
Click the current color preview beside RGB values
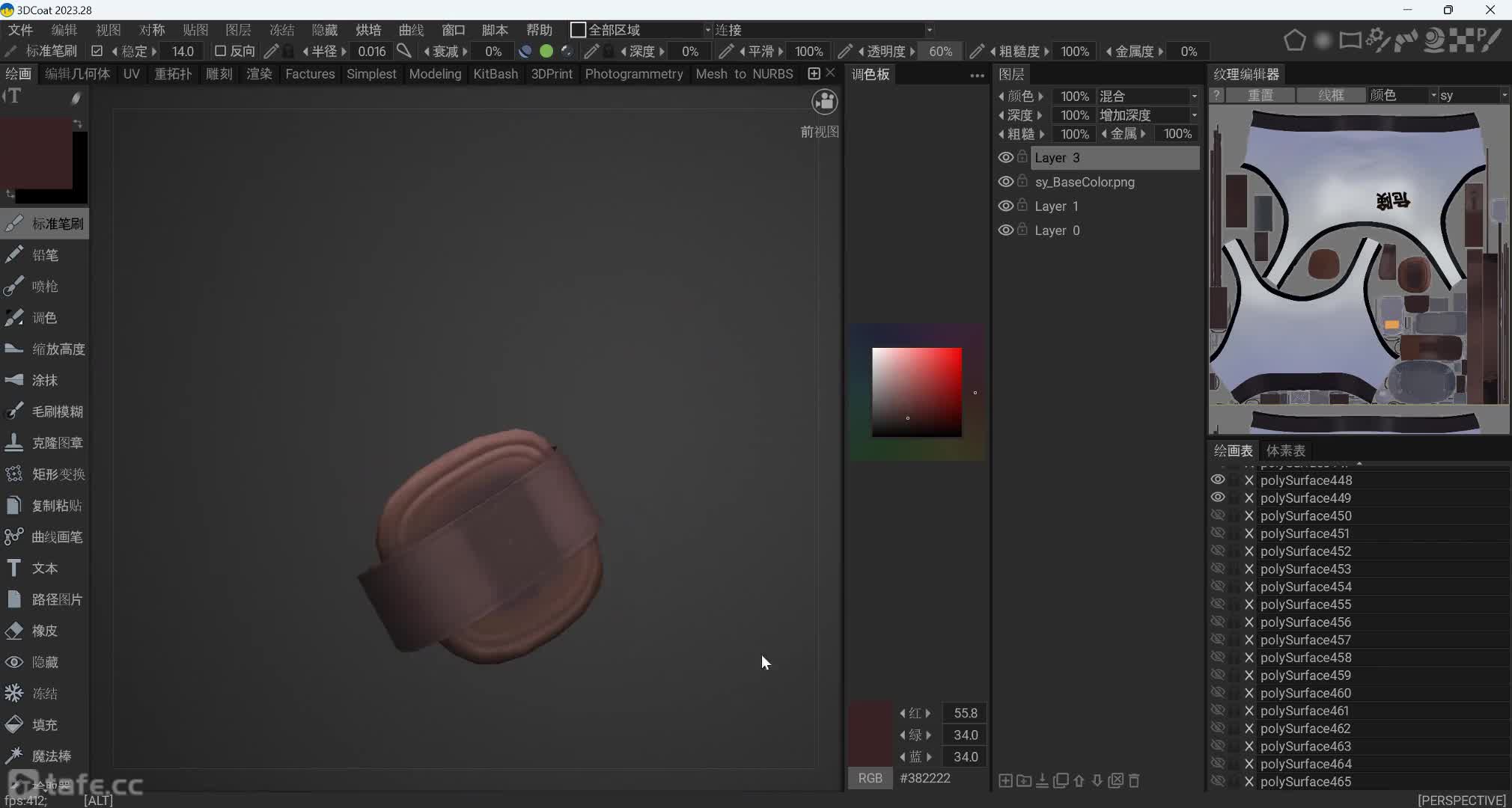(x=870, y=733)
